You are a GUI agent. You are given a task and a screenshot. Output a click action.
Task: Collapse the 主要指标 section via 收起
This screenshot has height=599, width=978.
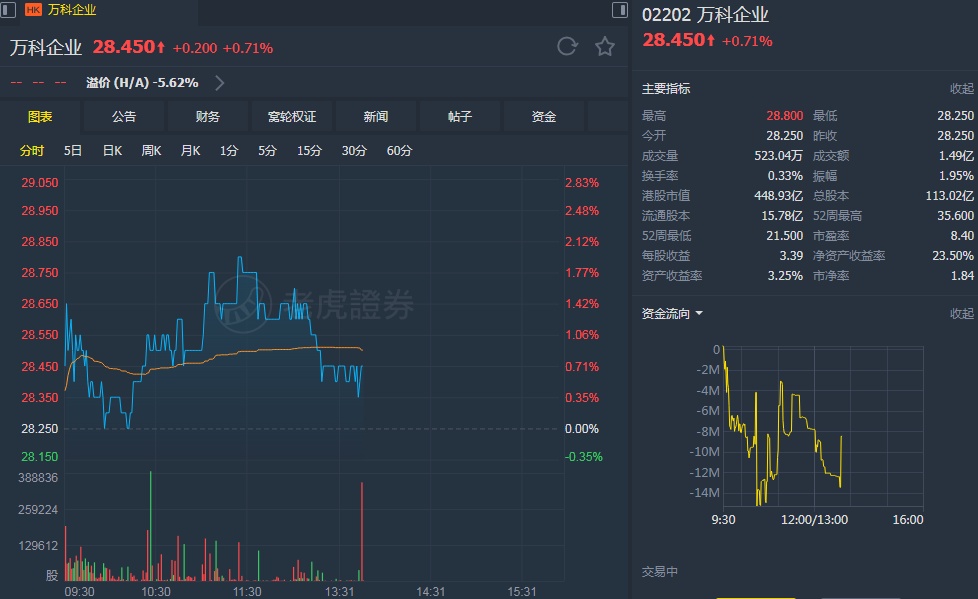point(961,89)
